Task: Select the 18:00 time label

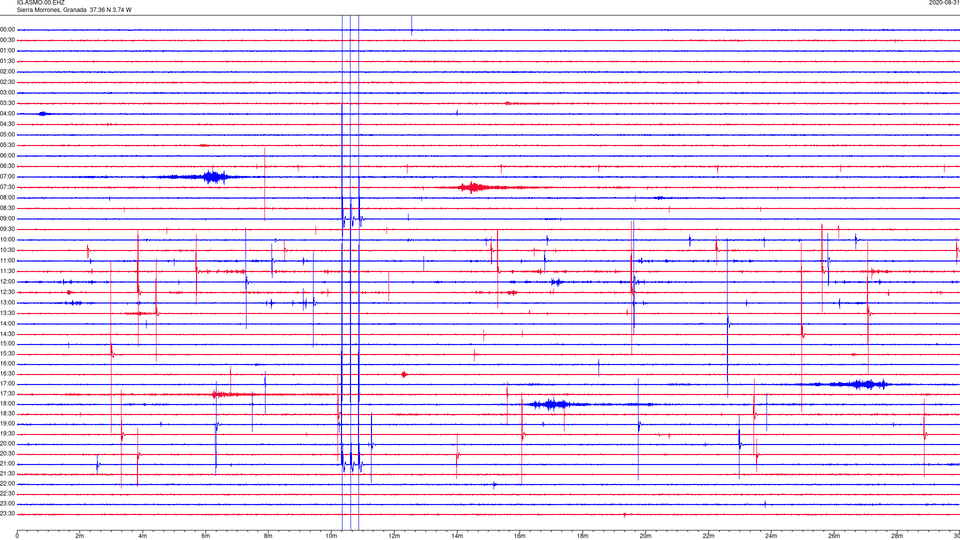Action: [7, 404]
